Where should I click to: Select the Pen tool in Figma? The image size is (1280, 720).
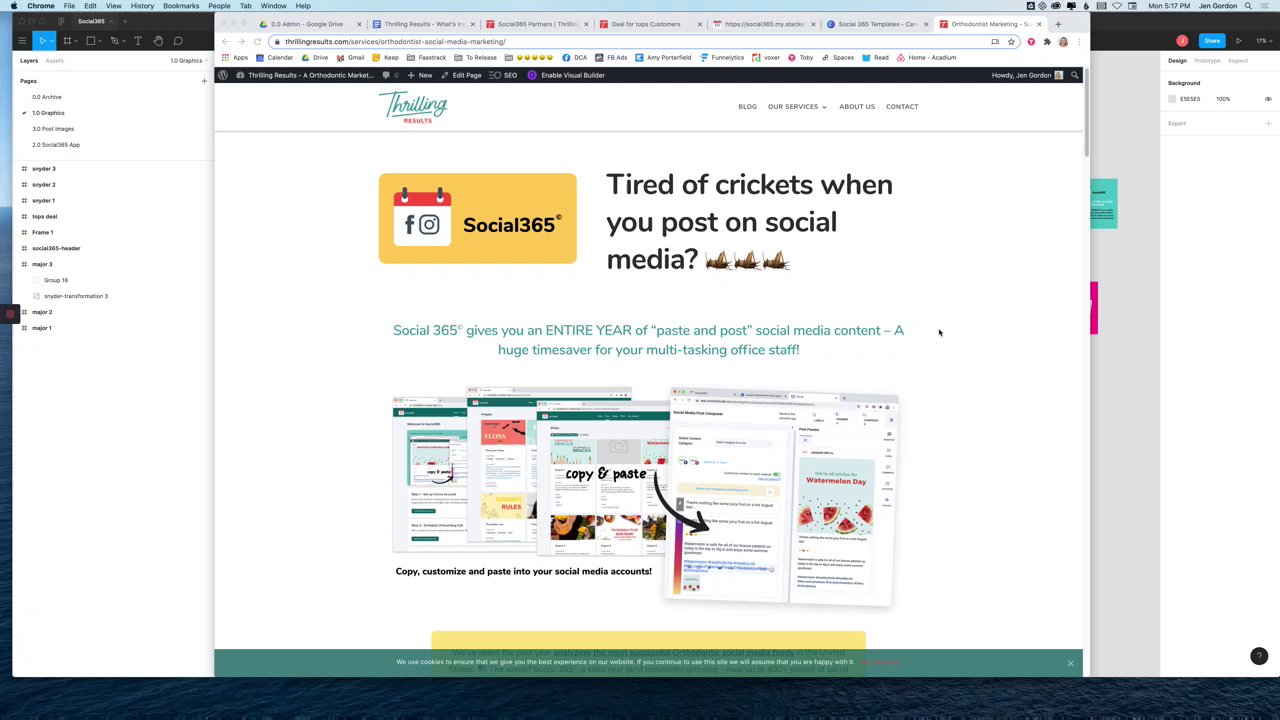pos(114,41)
